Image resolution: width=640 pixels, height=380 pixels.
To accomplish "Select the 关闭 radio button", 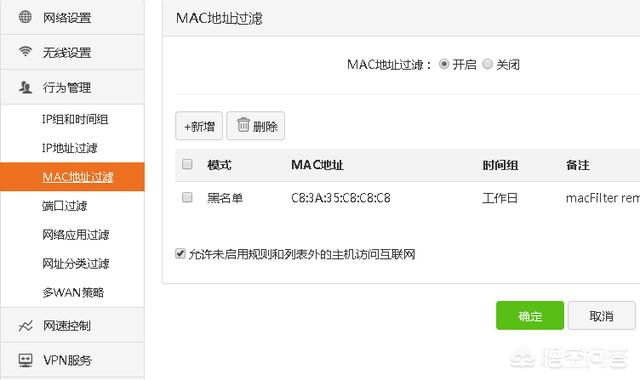I will [487, 64].
